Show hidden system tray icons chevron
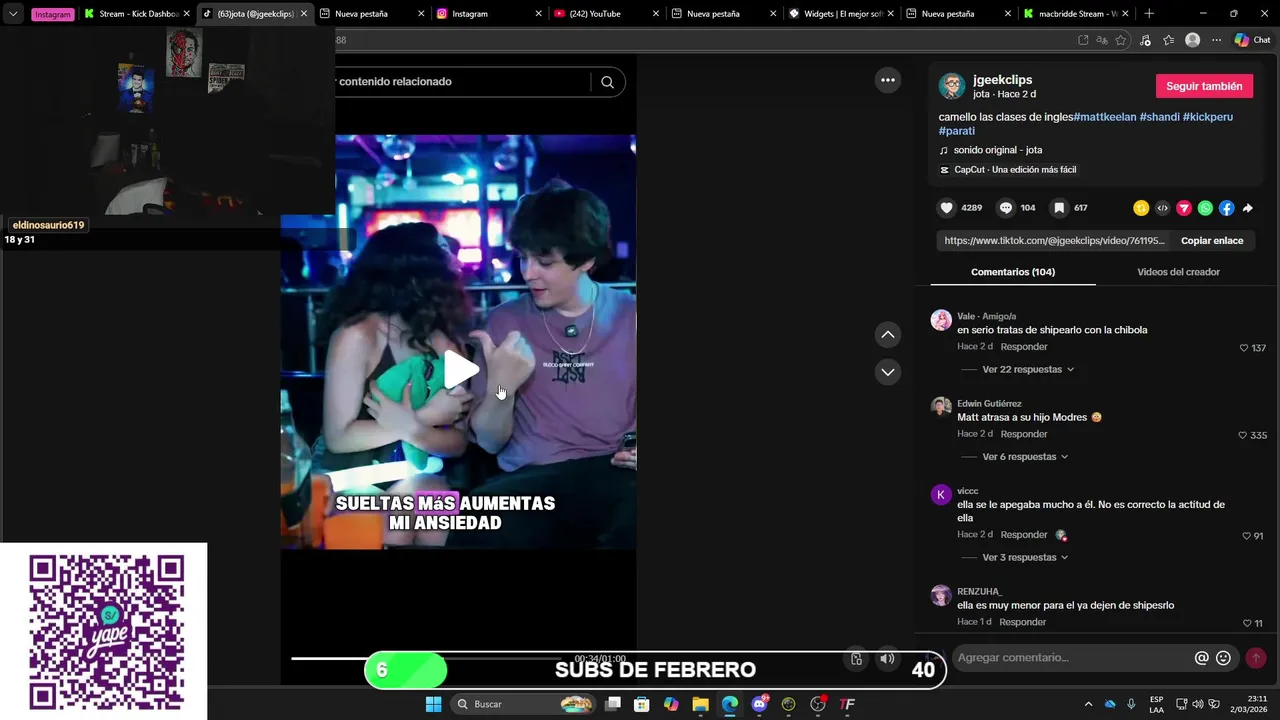The image size is (1280, 720). 1090,704
